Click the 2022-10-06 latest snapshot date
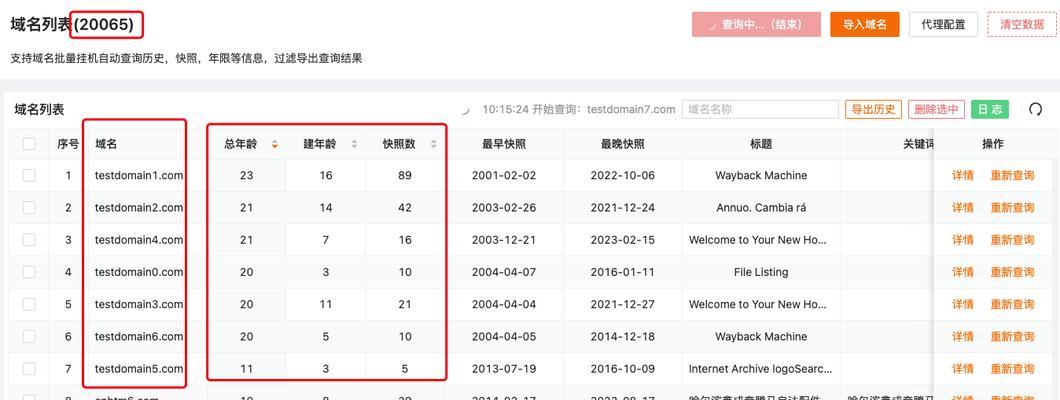The height and width of the screenshot is (400, 1060). coord(623,175)
